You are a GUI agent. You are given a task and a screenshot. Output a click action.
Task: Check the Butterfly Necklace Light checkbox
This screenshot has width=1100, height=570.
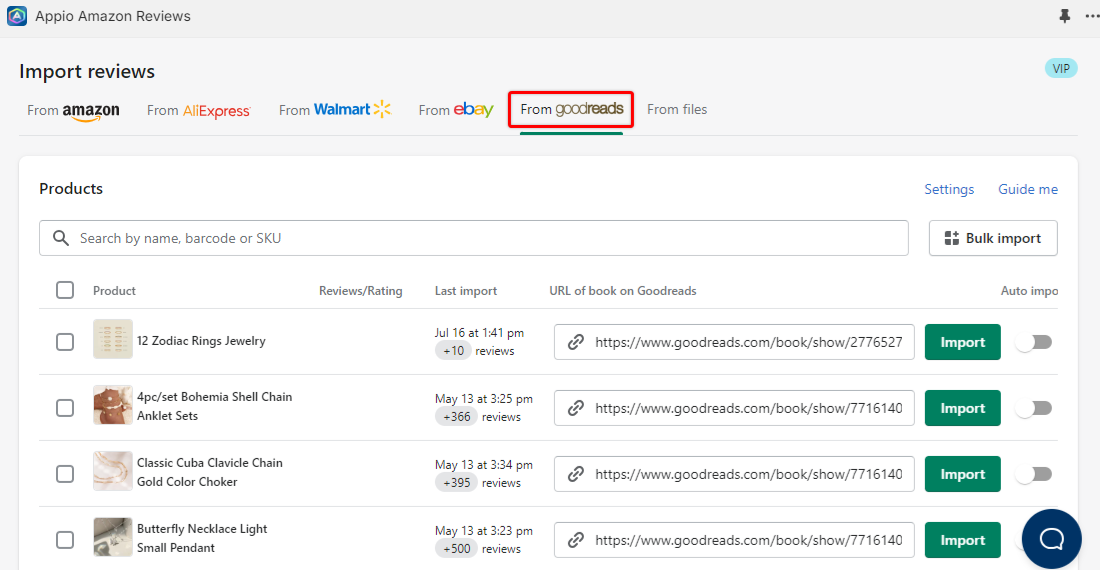65,540
